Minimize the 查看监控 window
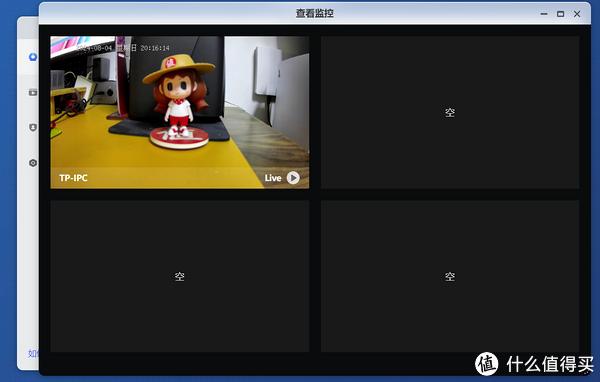 [x=544, y=14]
